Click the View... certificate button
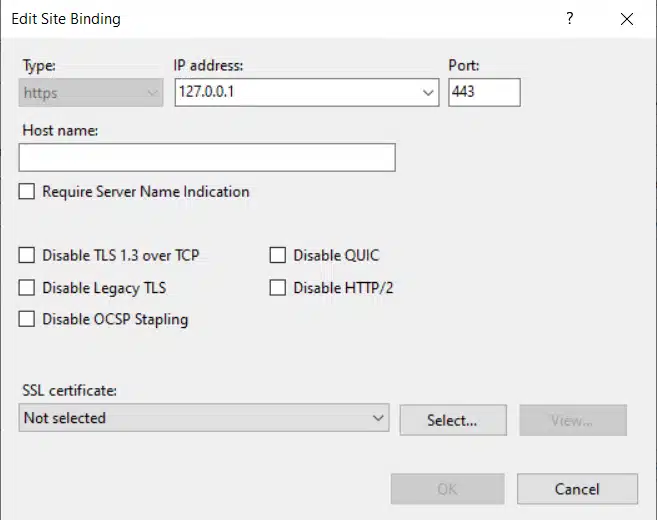Screen dimensions: 657x520 [573, 420]
